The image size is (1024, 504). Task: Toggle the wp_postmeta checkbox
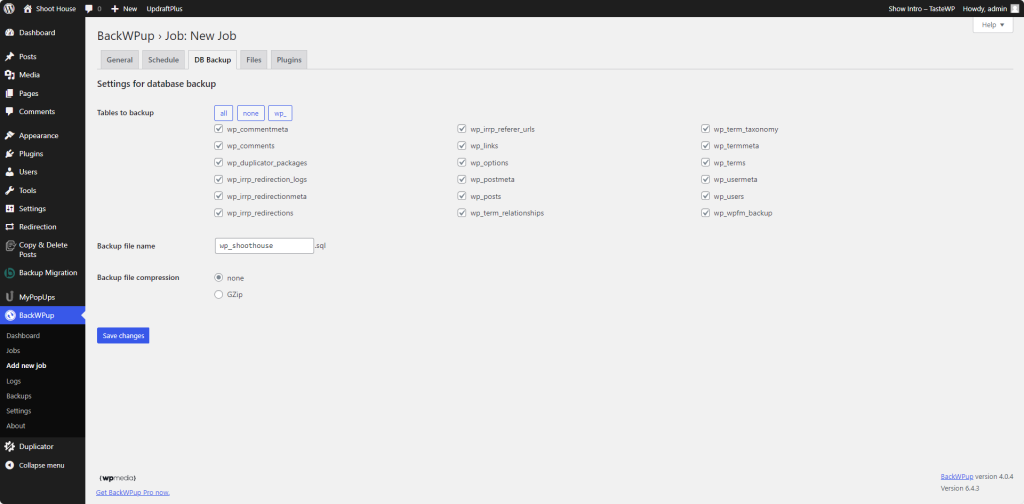coord(462,179)
